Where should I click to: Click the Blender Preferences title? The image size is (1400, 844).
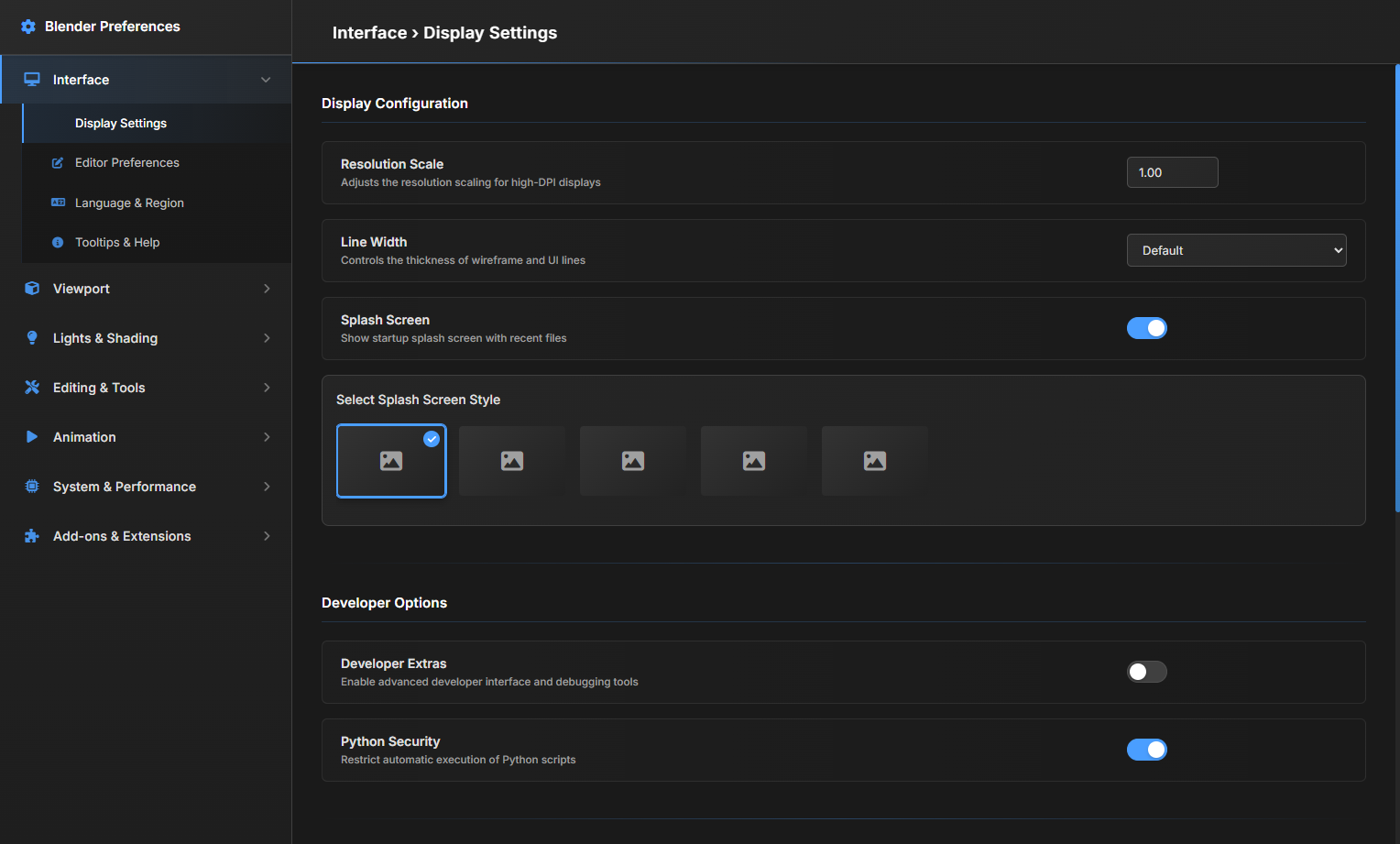pos(113,27)
